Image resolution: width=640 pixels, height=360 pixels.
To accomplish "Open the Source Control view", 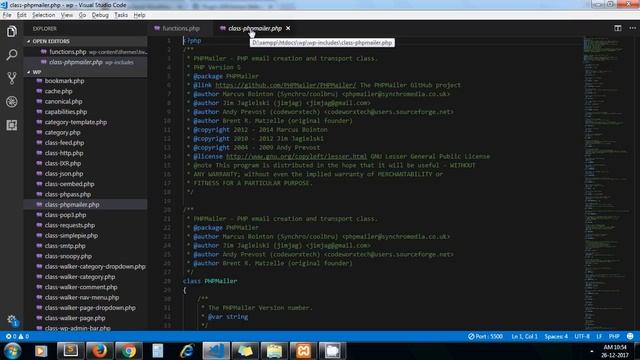I will click(11, 78).
